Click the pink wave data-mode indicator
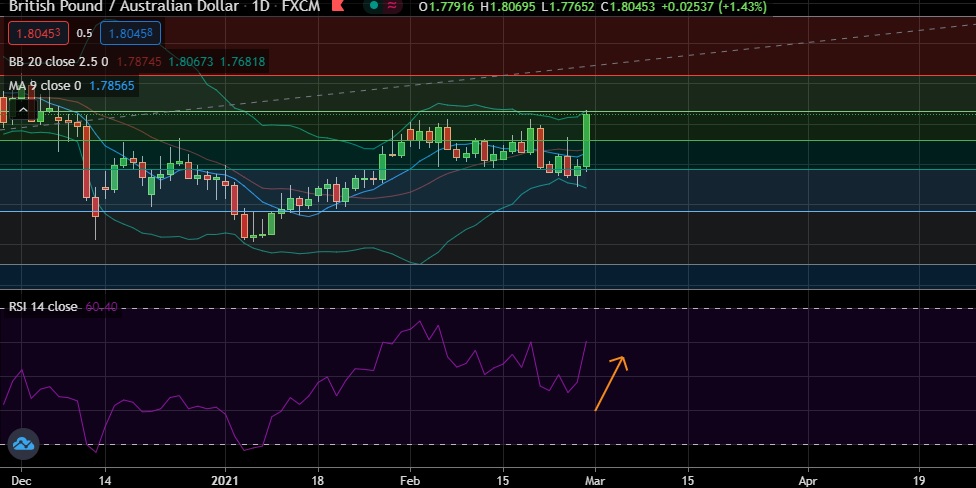The height and width of the screenshot is (488, 976). point(393,6)
